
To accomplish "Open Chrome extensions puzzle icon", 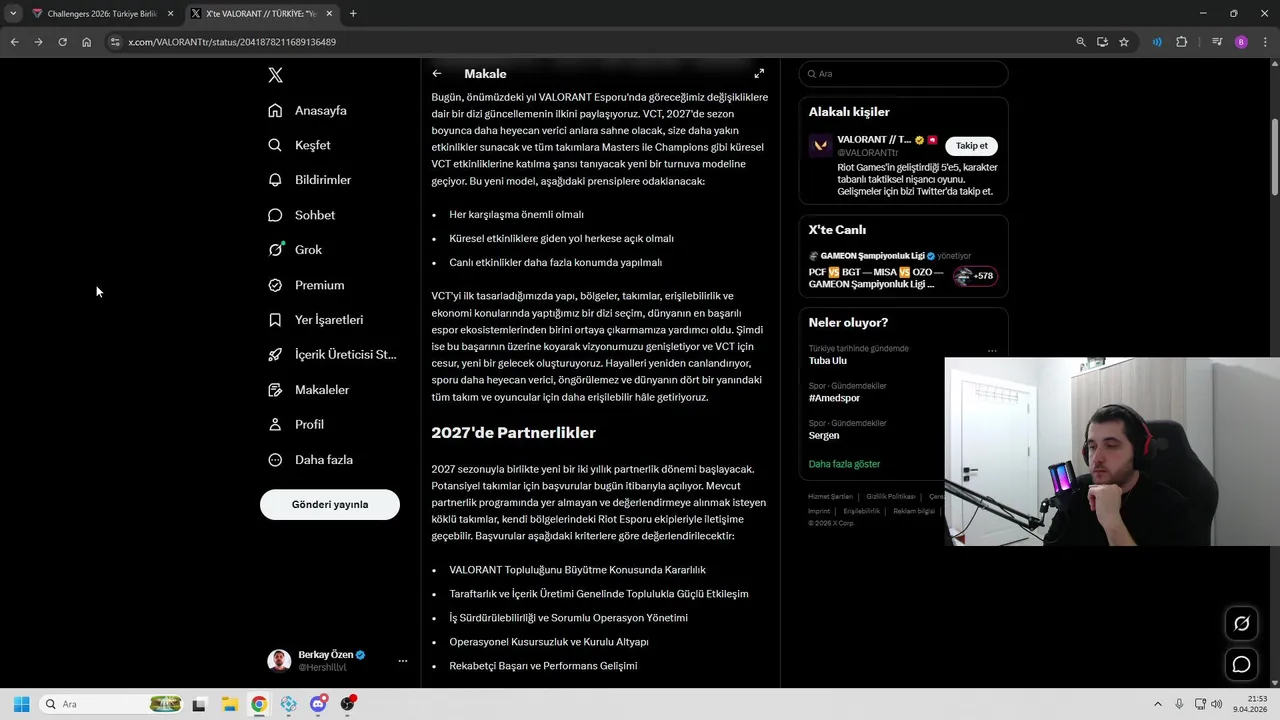I will tap(1181, 42).
